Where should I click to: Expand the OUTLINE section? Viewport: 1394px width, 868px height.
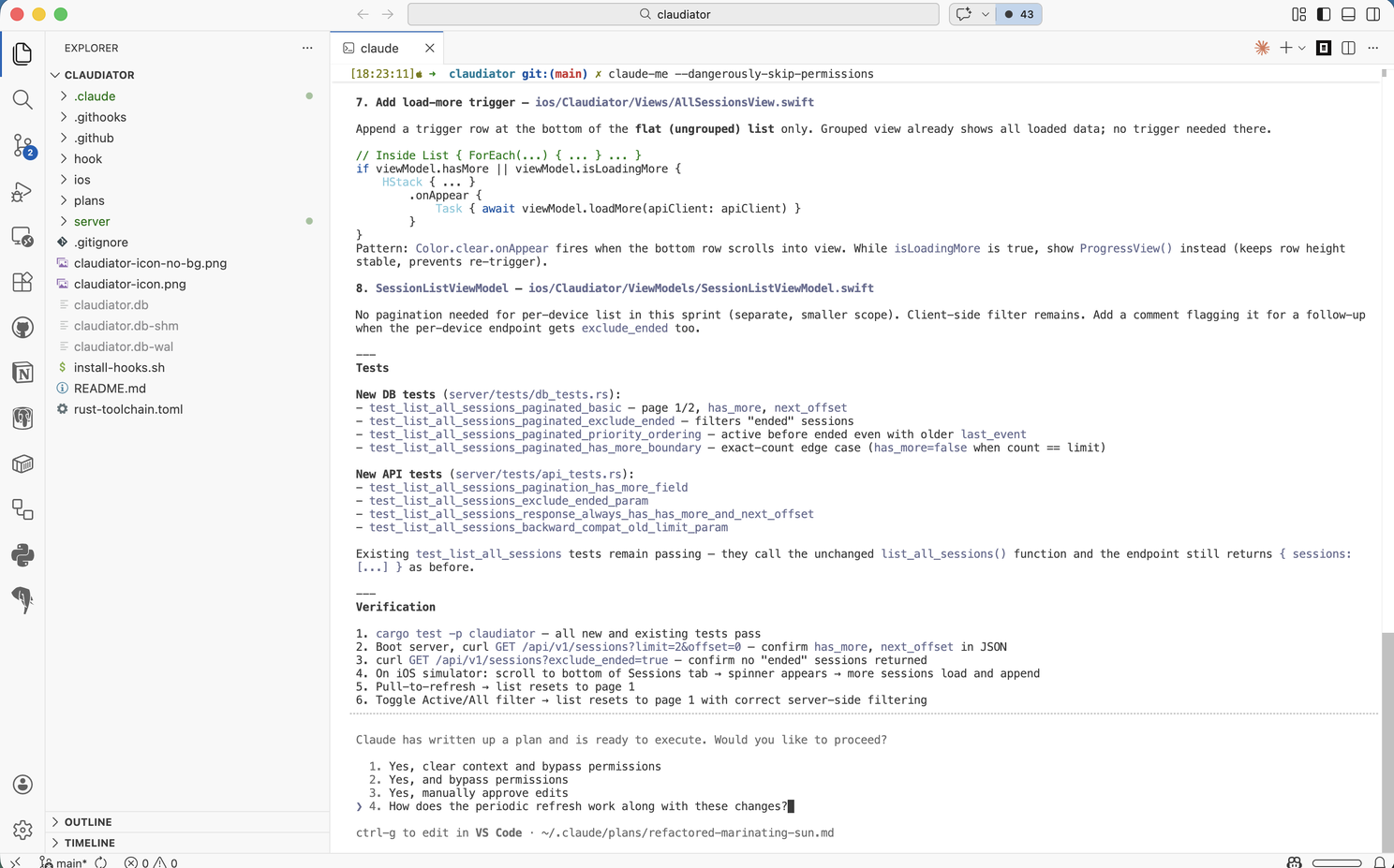pyautogui.click(x=88, y=822)
